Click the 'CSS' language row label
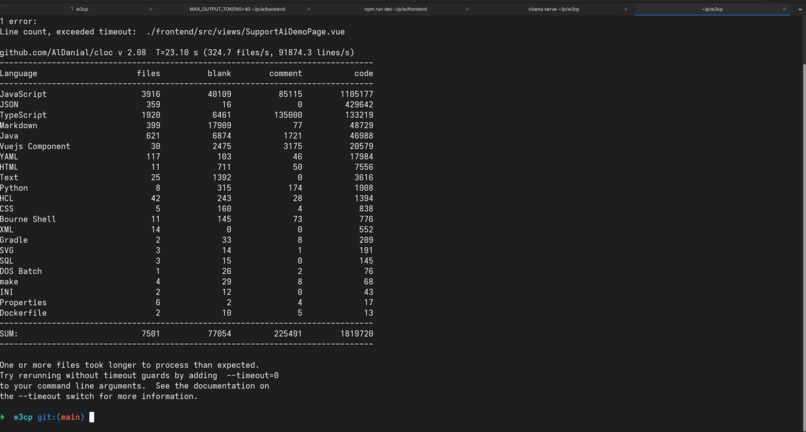This screenshot has width=806, height=432. click(x=7, y=209)
